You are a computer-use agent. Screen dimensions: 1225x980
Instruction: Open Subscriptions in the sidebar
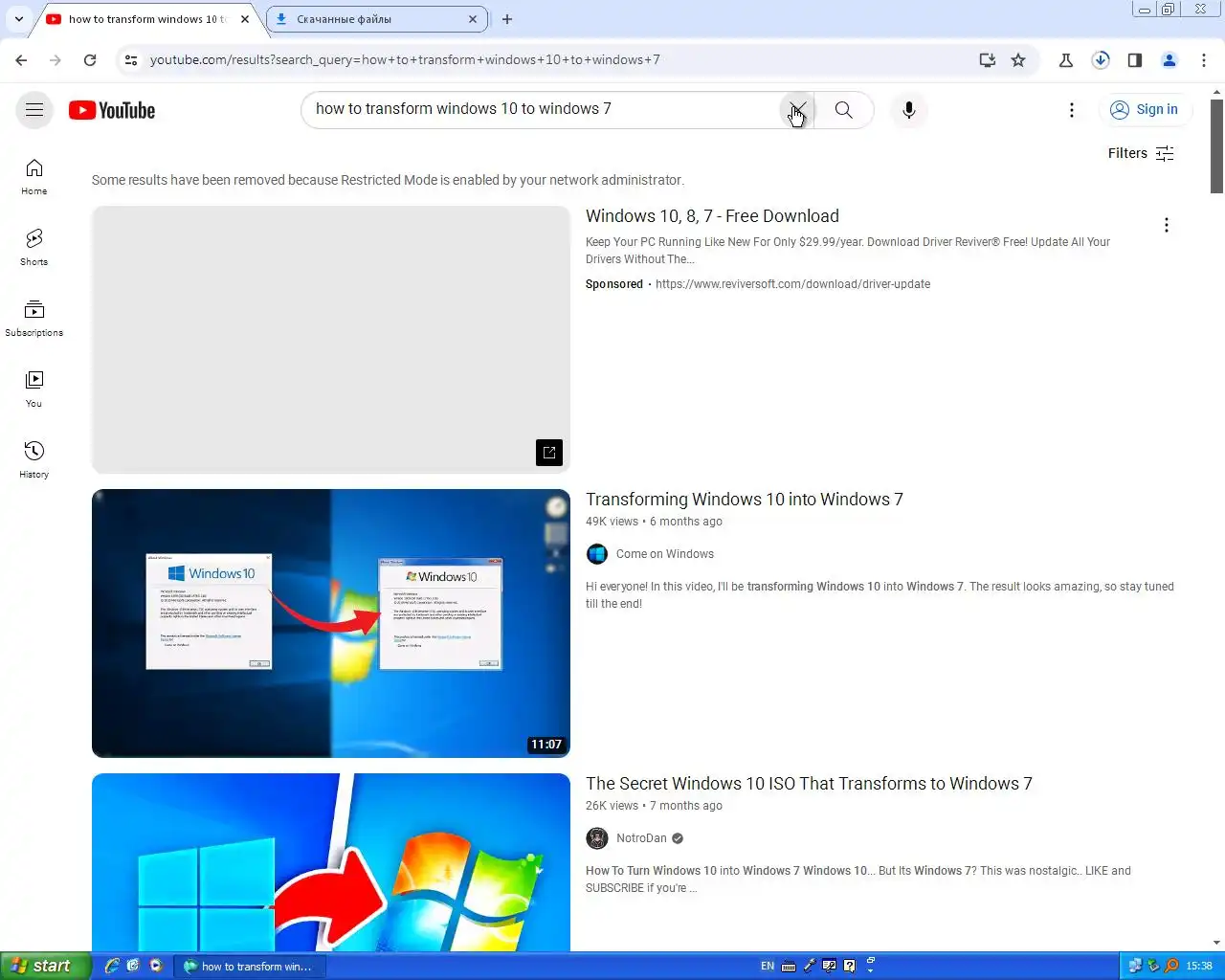34,319
